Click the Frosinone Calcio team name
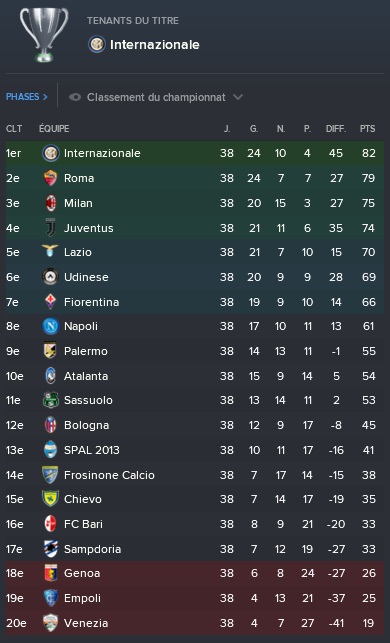 [109, 475]
